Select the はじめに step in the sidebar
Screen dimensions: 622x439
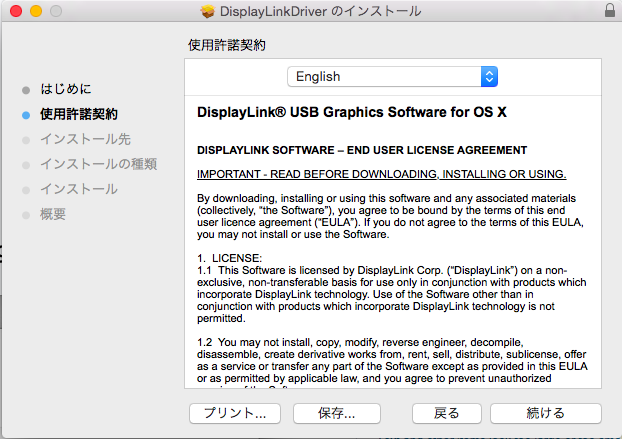pos(65,89)
